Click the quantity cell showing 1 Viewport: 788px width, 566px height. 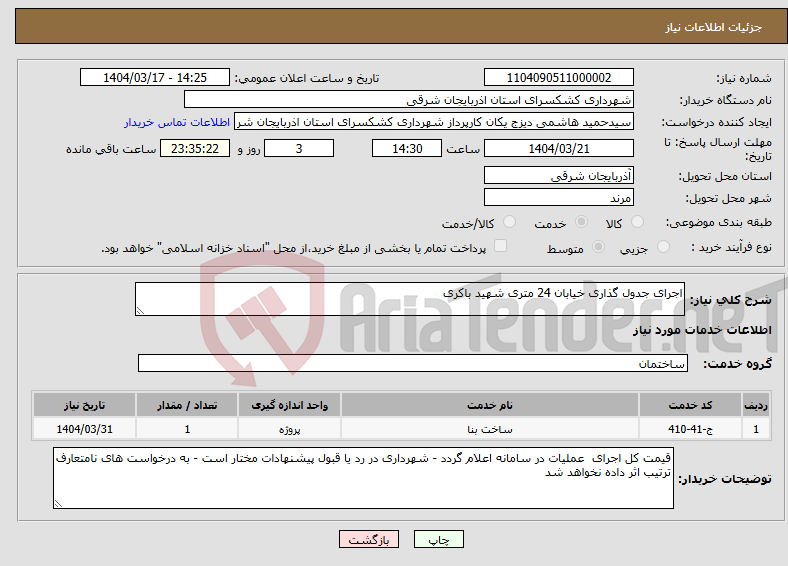click(187, 429)
